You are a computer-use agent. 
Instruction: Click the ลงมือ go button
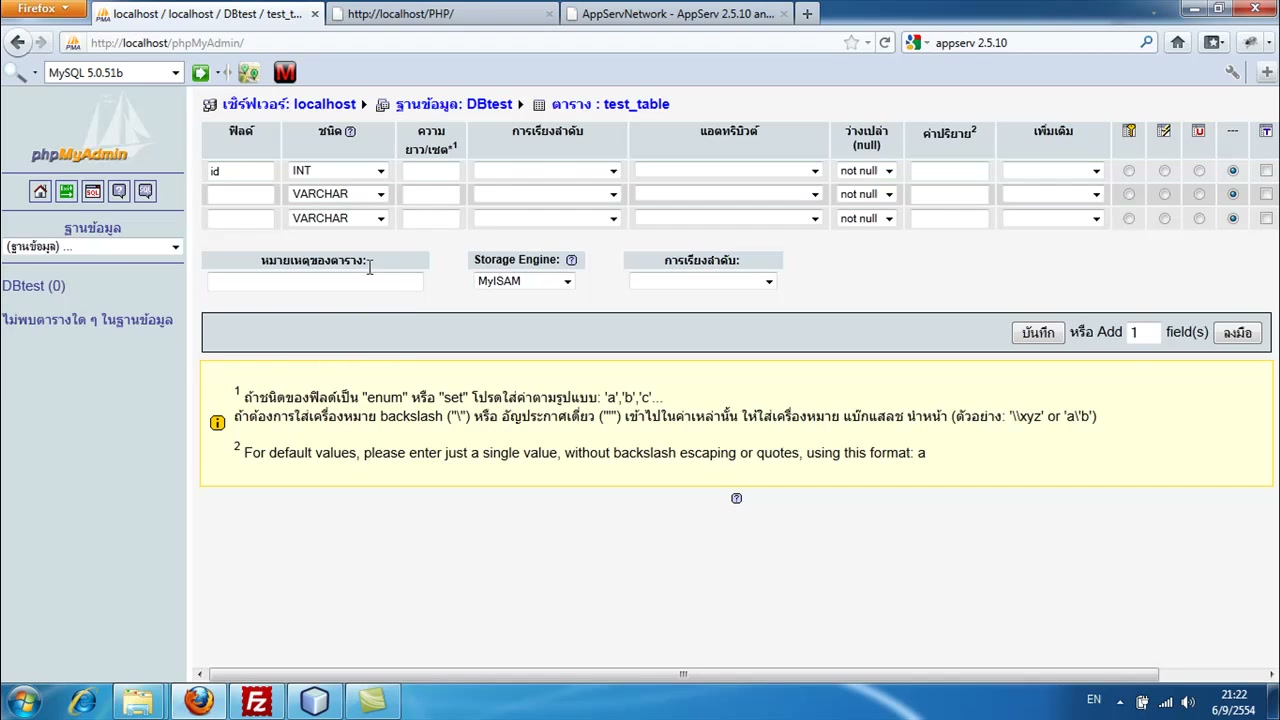1238,333
